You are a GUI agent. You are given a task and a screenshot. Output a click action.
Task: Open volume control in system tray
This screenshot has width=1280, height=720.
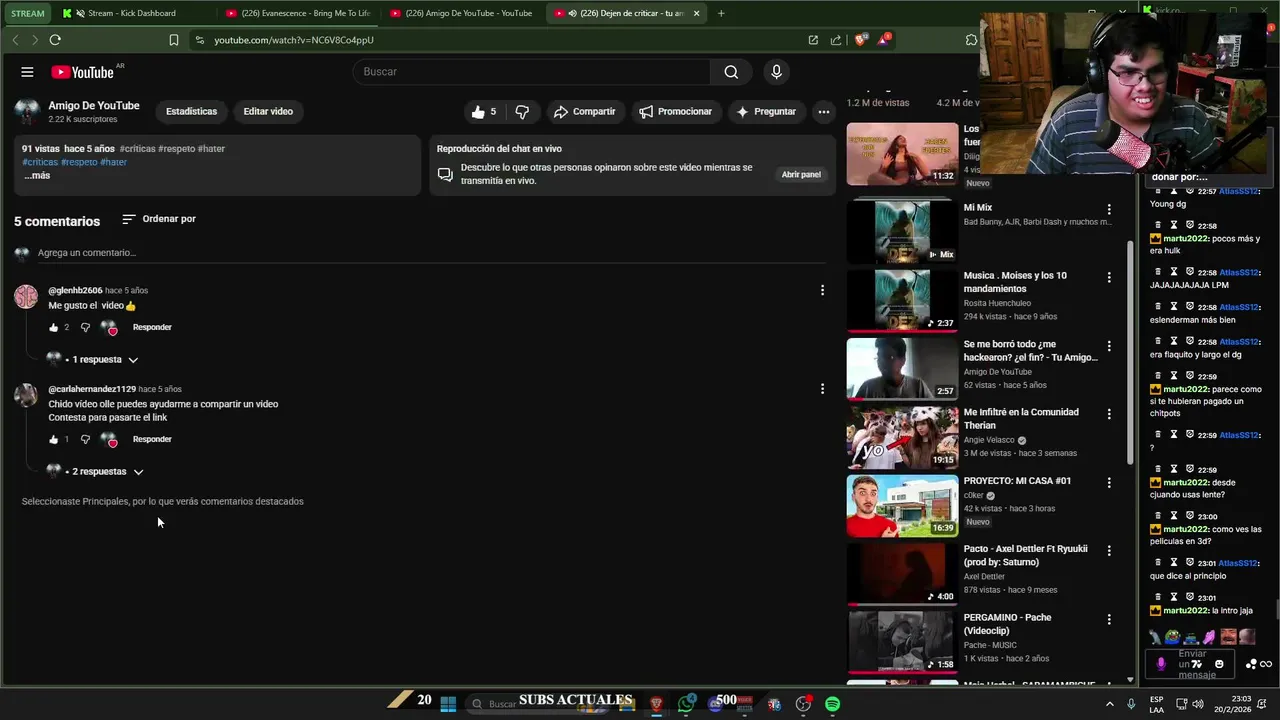[1199, 704]
